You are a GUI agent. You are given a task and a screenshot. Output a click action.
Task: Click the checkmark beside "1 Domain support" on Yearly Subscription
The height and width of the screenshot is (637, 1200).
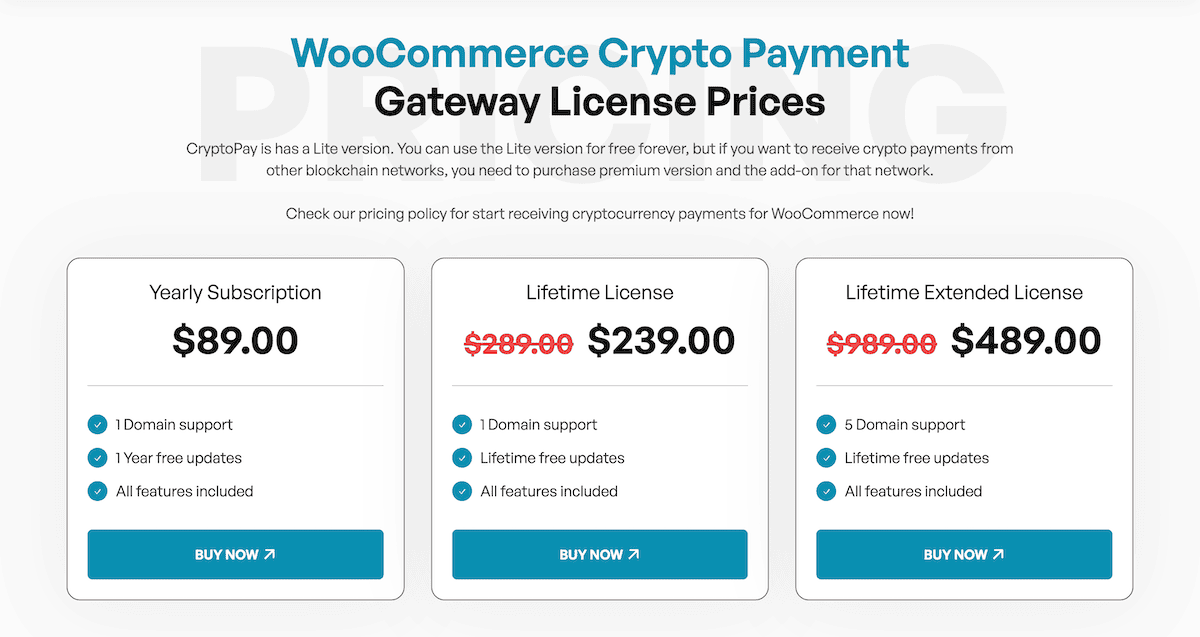tap(97, 424)
